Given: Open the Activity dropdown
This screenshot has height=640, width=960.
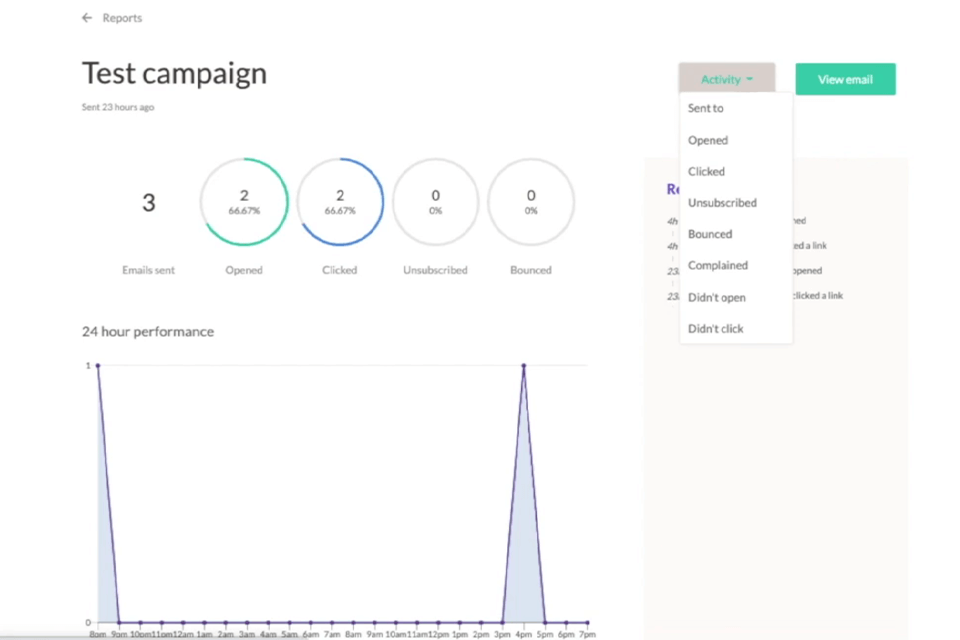Looking at the screenshot, I should click(x=726, y=79).
